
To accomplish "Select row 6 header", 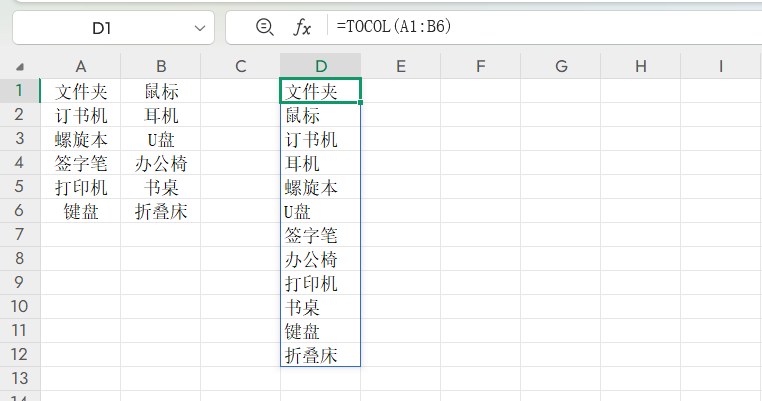I will (x=19, y=210).
